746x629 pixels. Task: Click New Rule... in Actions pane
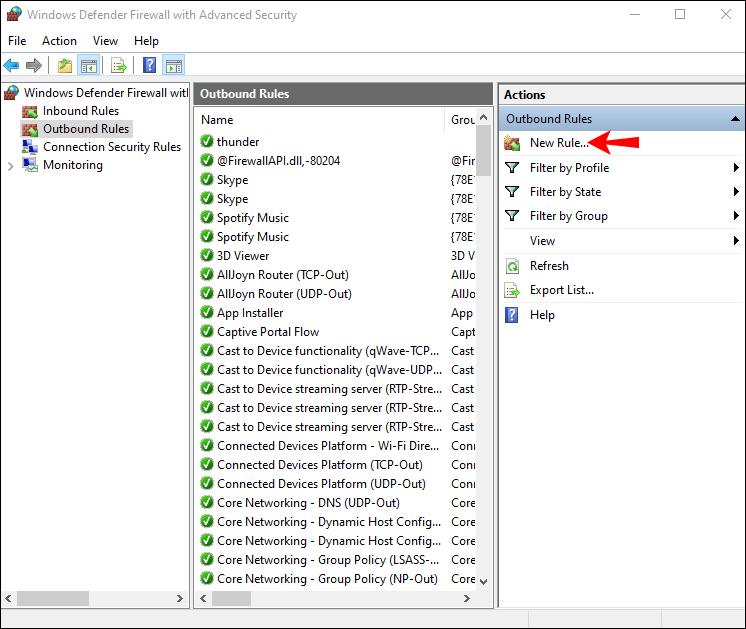tap(560, 143)
